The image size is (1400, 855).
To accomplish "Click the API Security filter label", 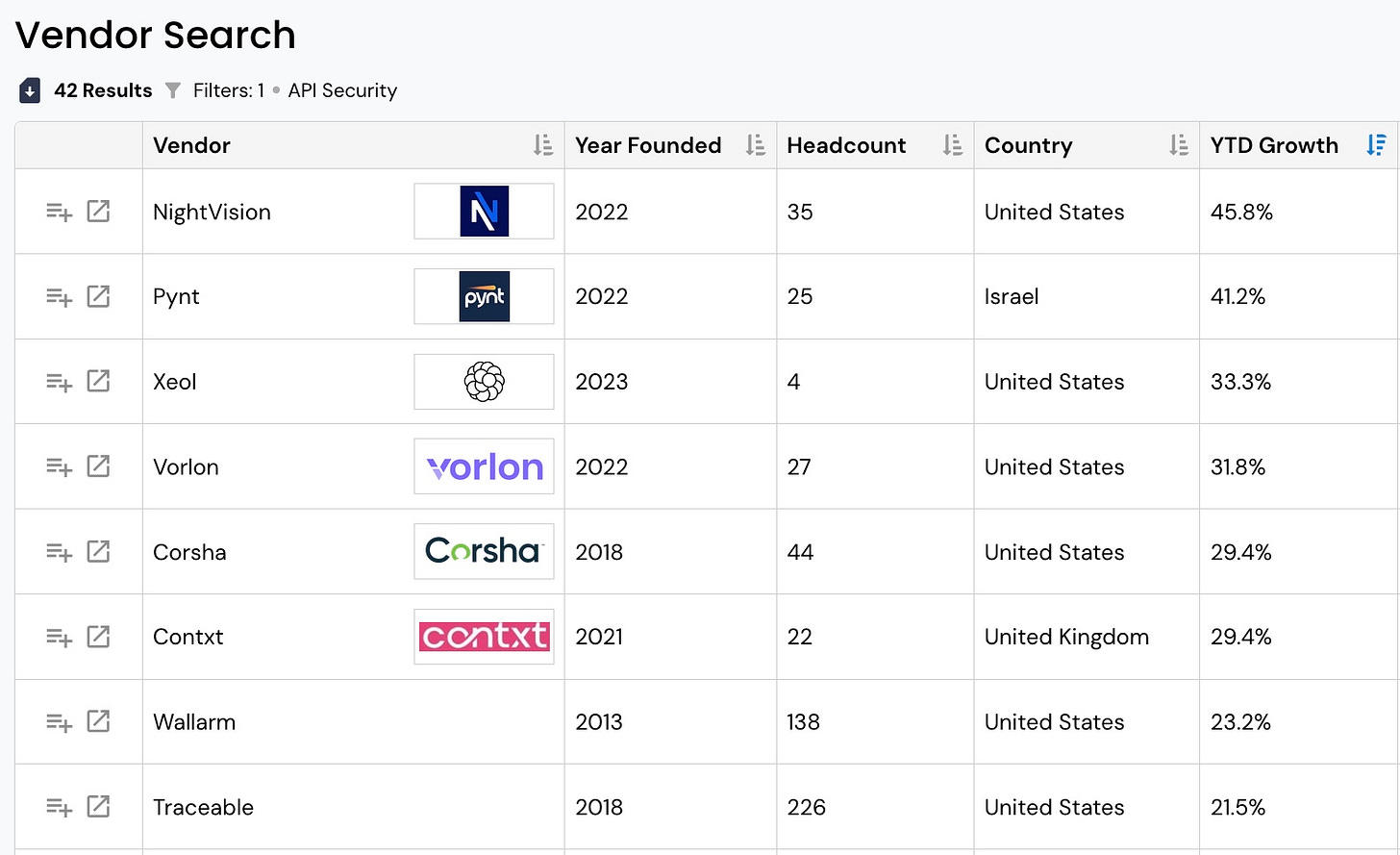I will click(342, 90).
